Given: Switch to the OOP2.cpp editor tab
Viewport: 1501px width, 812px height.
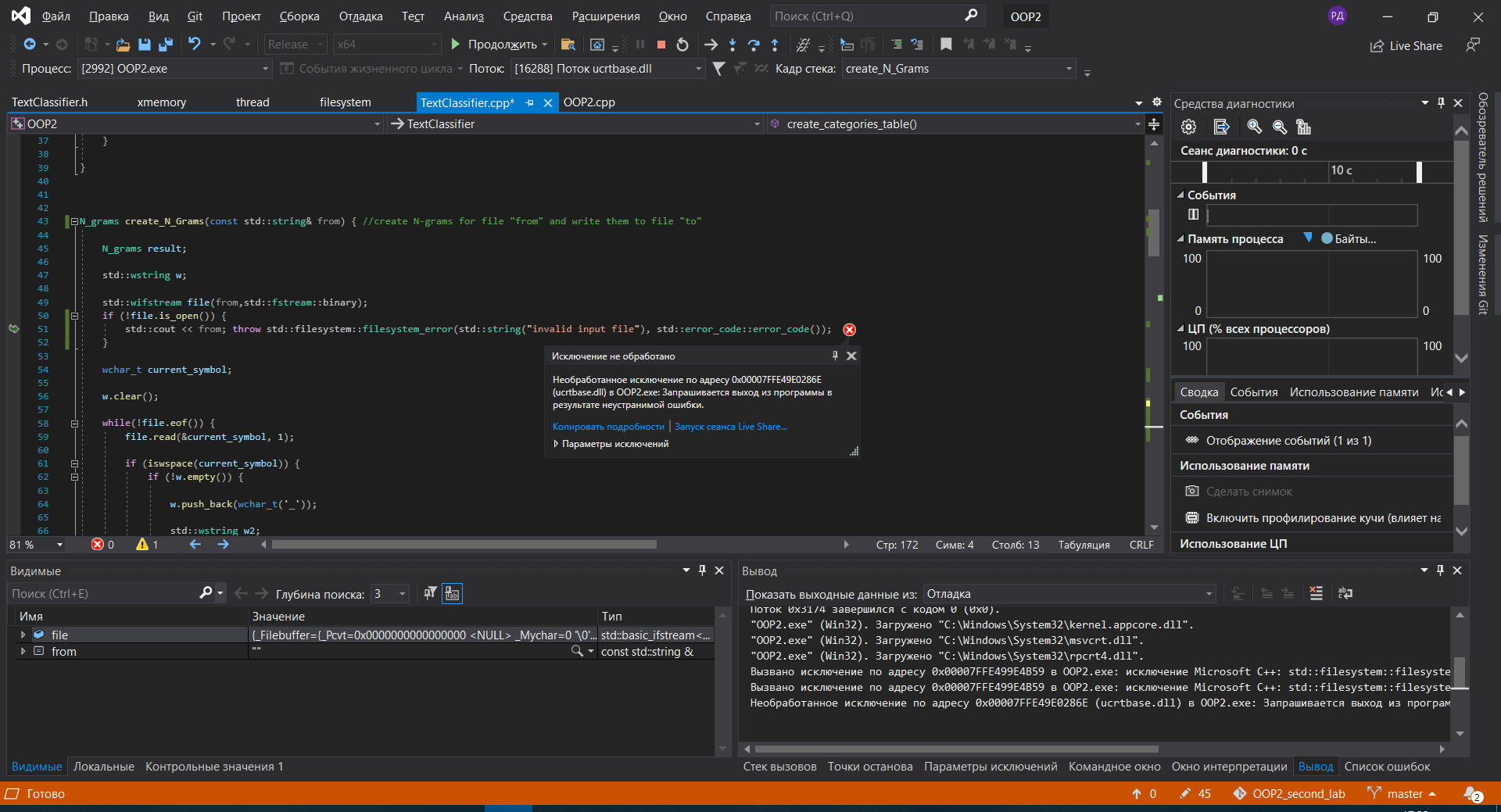Looking at the screenshot, I should coord(589,102).
